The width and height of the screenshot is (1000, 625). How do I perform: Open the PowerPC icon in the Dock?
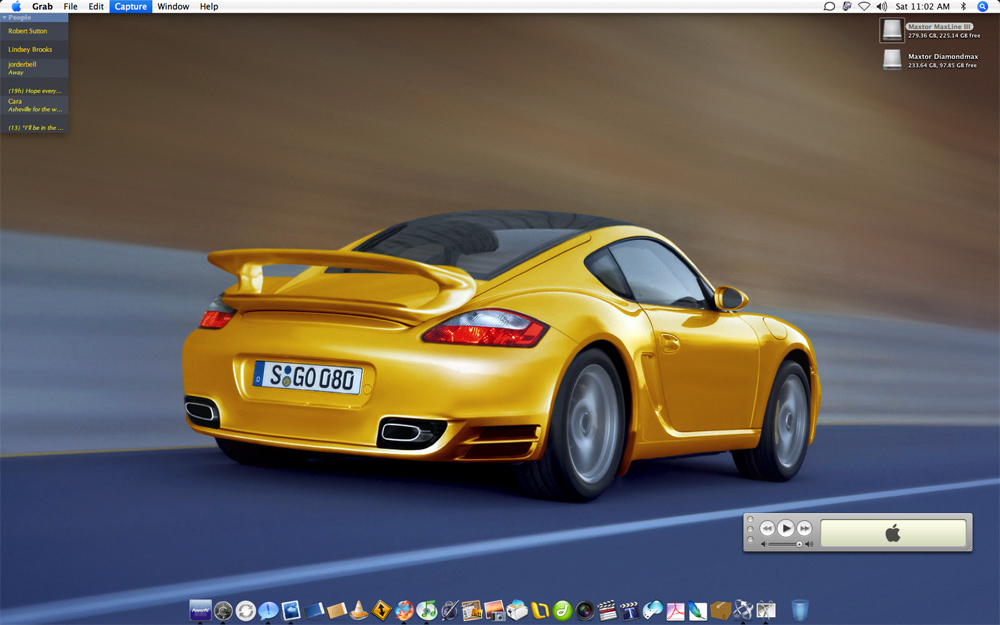(200, 610)
